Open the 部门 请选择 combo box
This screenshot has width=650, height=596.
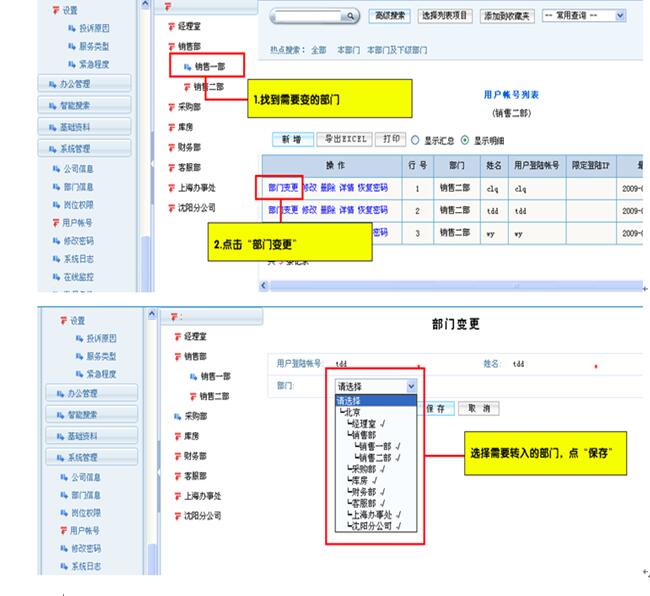click(x=376, y=385)
